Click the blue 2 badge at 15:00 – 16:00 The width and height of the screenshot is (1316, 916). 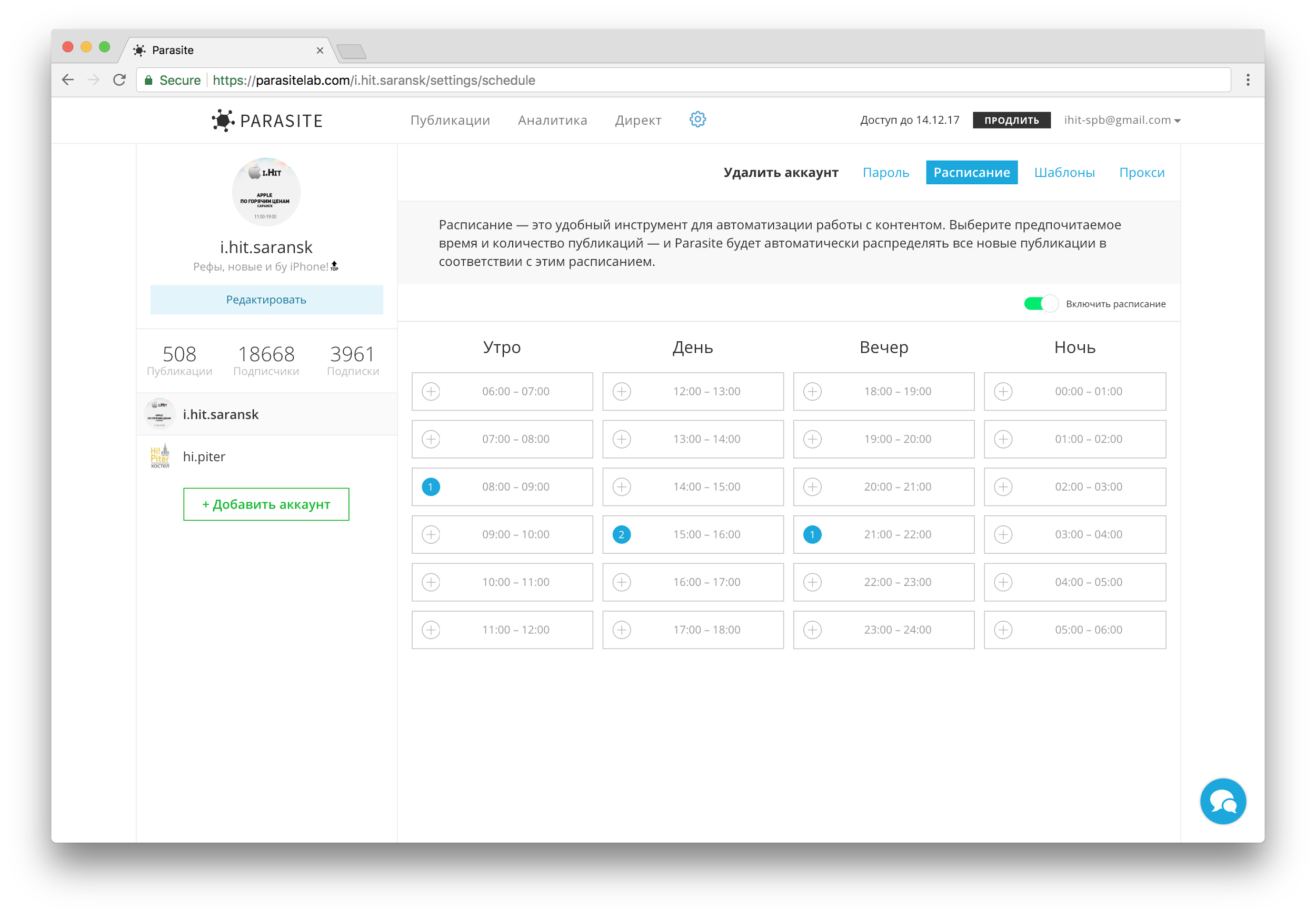click(x=621, y=534)
